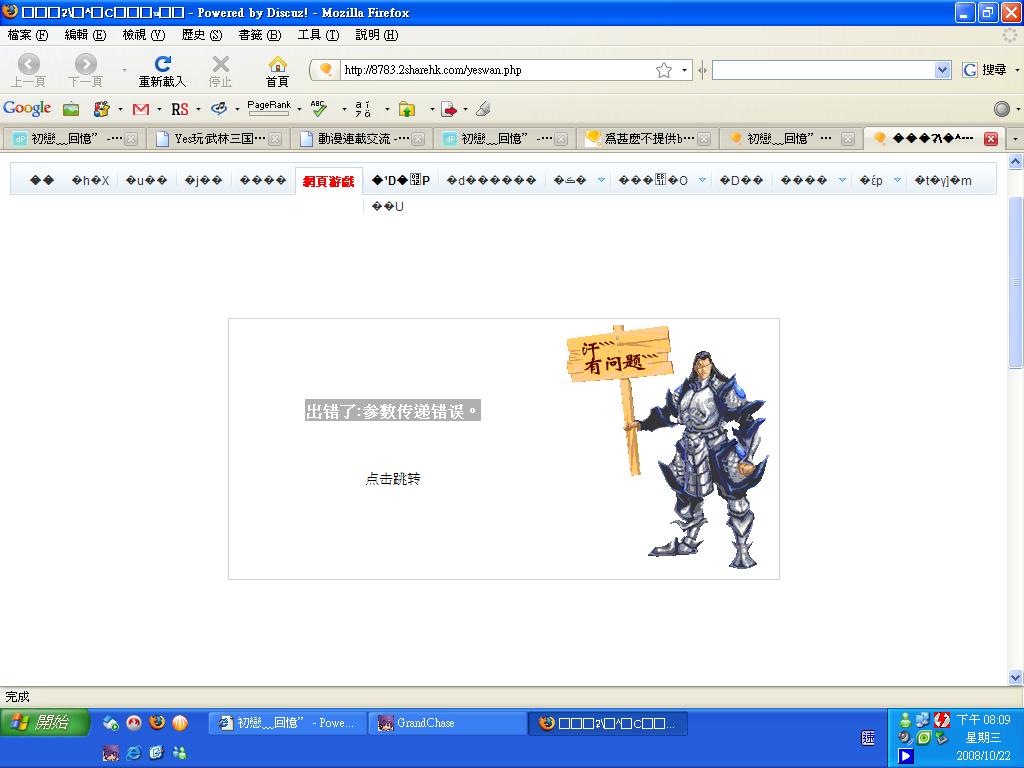Click the page scrollbar up arrow

(1016, 161)
